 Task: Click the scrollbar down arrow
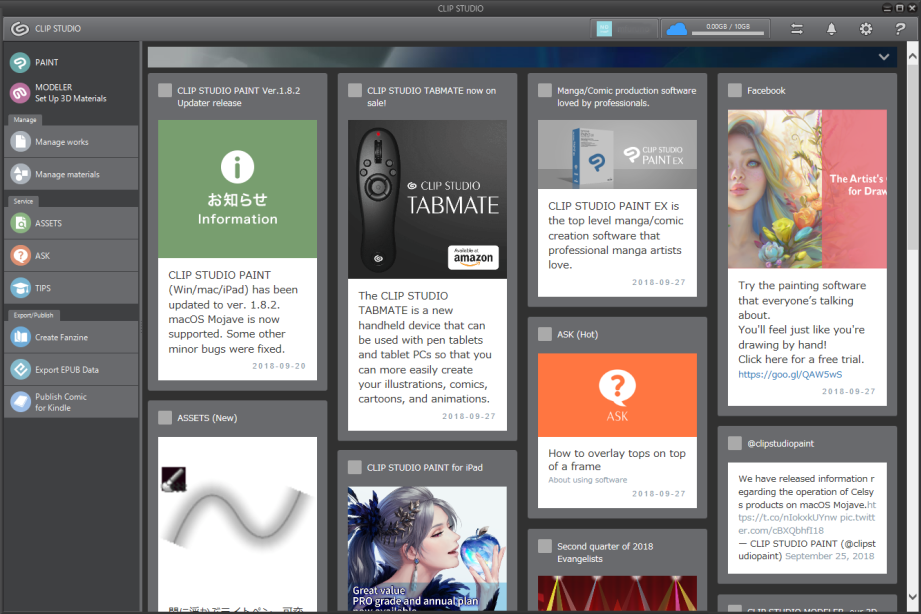[912, 597]
